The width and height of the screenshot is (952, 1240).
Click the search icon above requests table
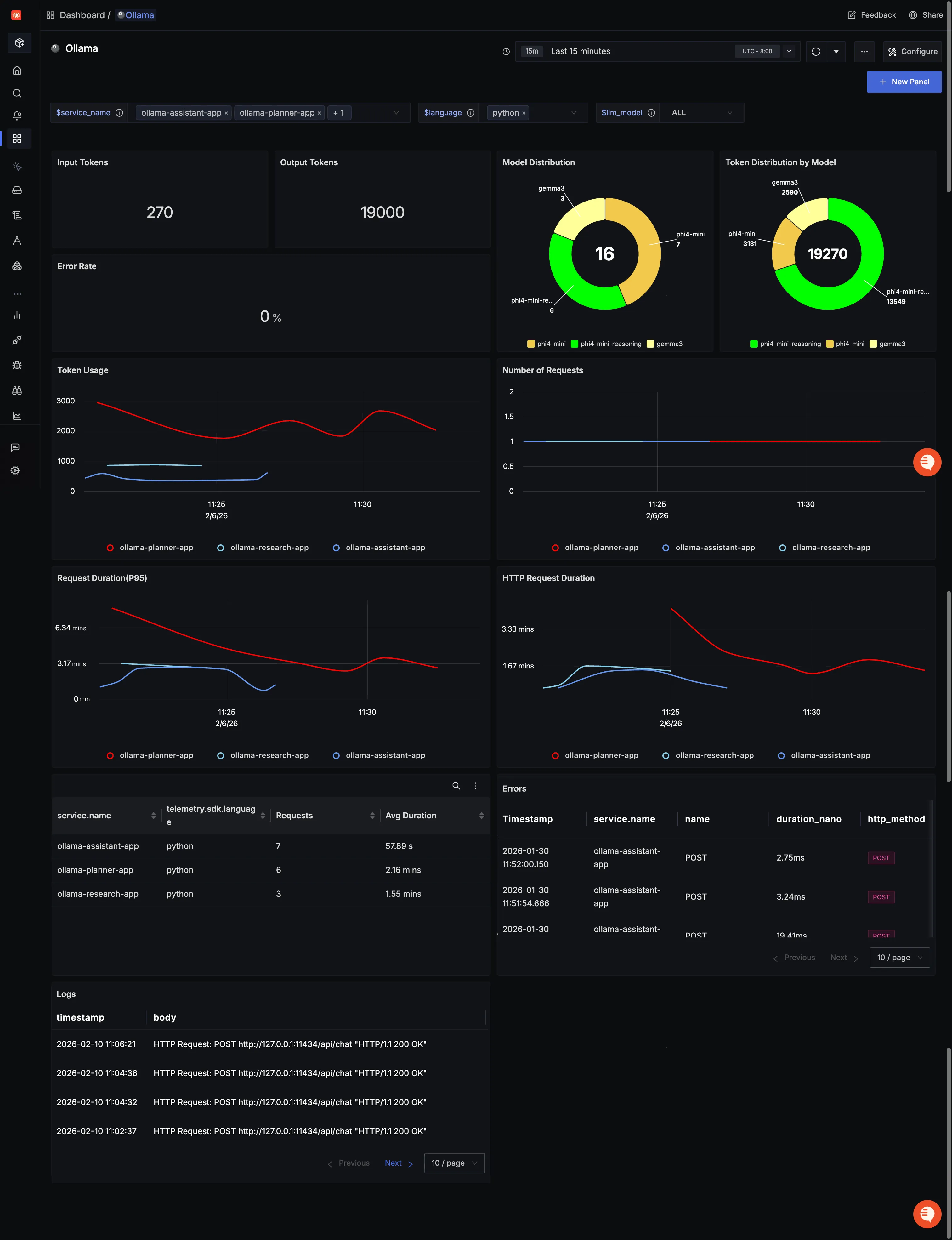(x=456, y=786)
